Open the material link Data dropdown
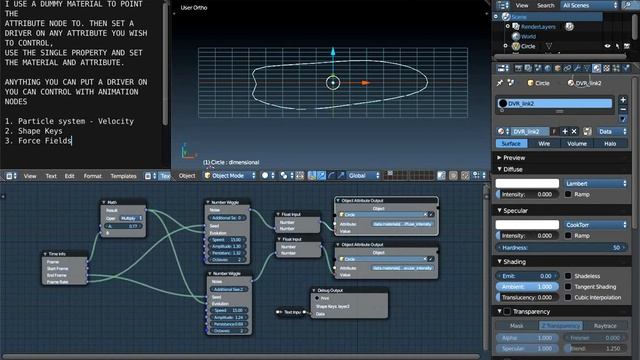Viewport: 640px width, 360px height. pos(611,131)
